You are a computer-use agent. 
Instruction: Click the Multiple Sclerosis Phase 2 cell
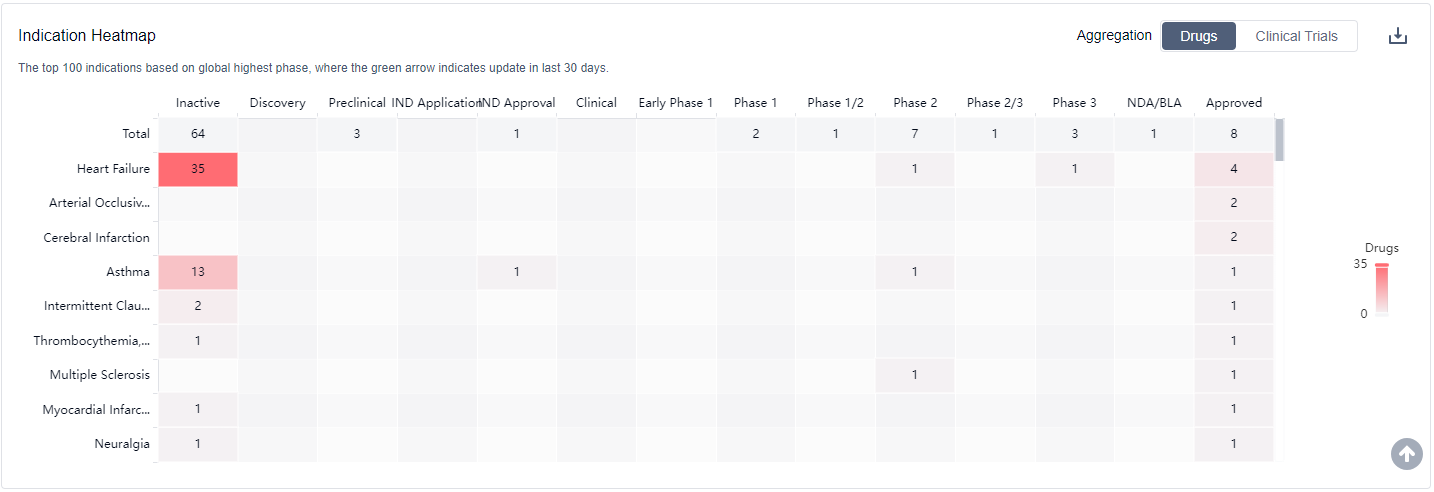[x=915, y=375]
